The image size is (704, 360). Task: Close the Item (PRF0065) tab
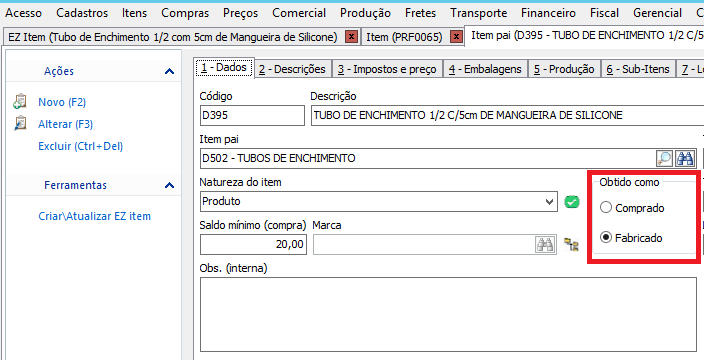pos(456,36)
